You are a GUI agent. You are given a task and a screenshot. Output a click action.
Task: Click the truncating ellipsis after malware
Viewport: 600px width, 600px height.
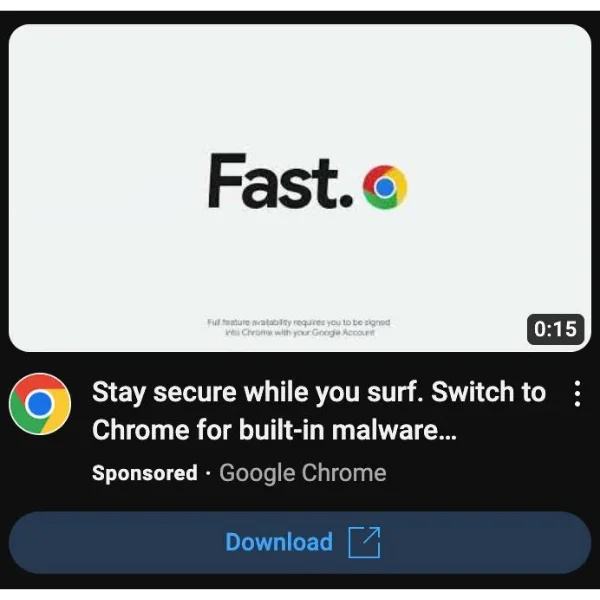(447, 437)
